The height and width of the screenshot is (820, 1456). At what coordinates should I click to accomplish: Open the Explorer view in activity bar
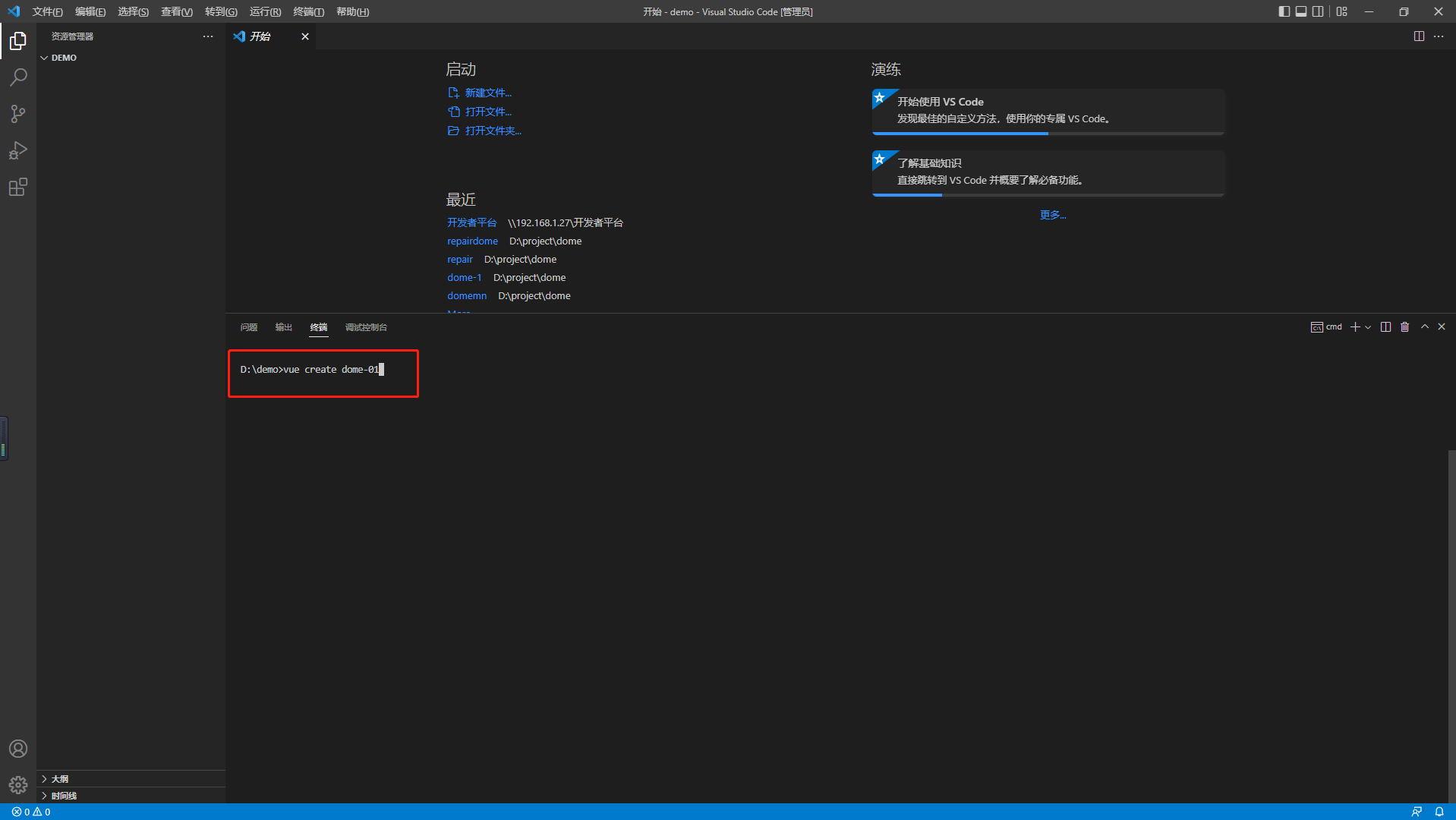click(18, 40)
